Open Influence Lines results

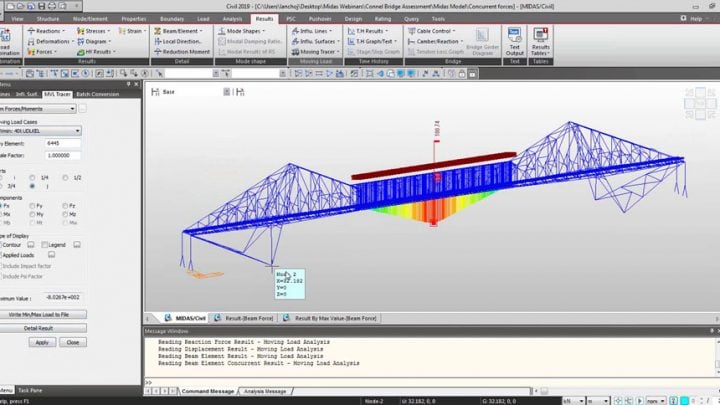(x=312, y=31)
